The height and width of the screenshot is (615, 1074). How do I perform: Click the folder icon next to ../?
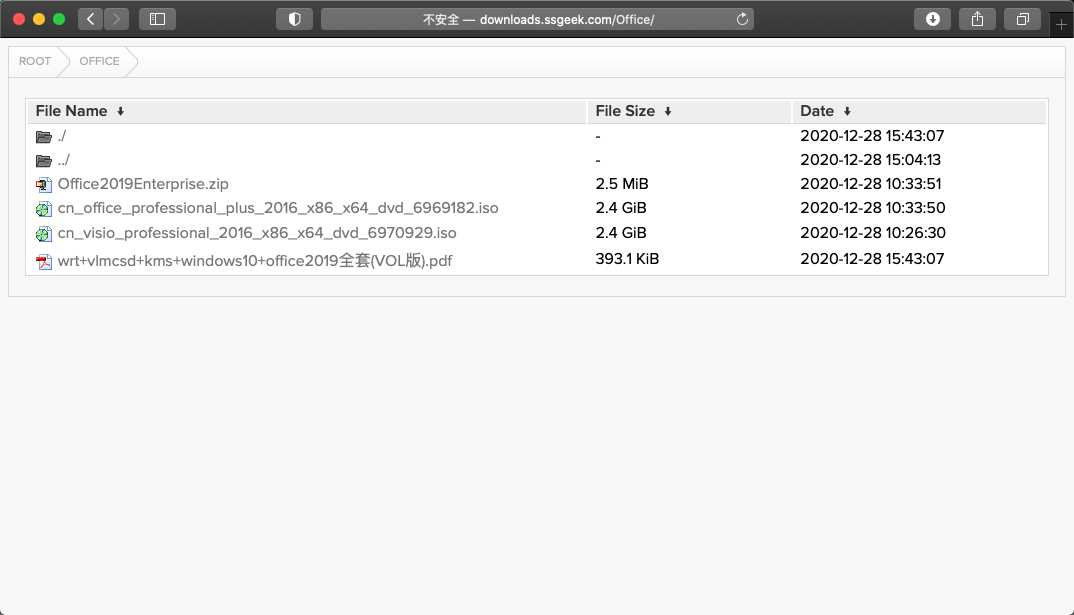point(44,161)
